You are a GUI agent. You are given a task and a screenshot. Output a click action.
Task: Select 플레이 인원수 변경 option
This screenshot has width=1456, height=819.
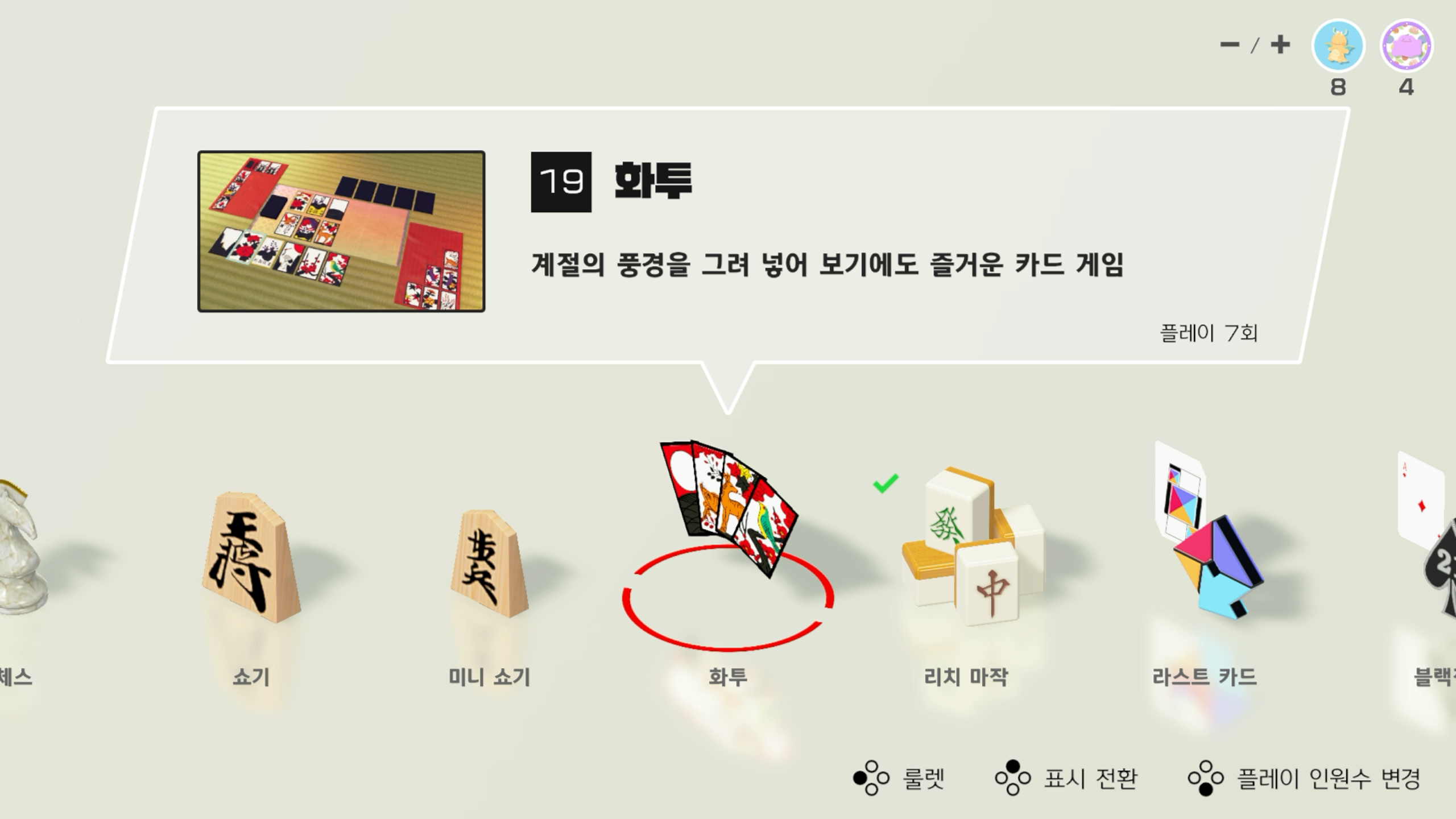tap(1304, 777)
